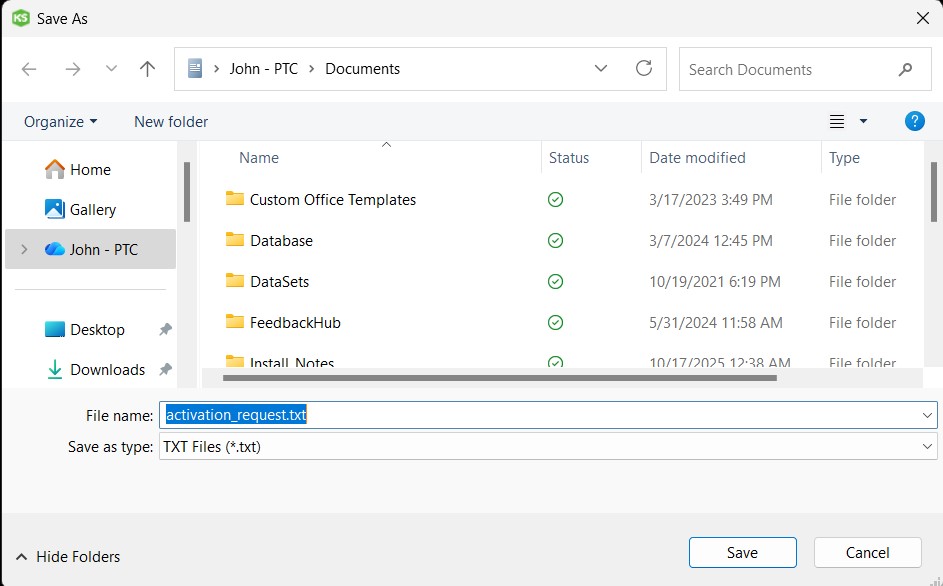
Task: Expand the John - PTC tree node
Action: point(24,249)
